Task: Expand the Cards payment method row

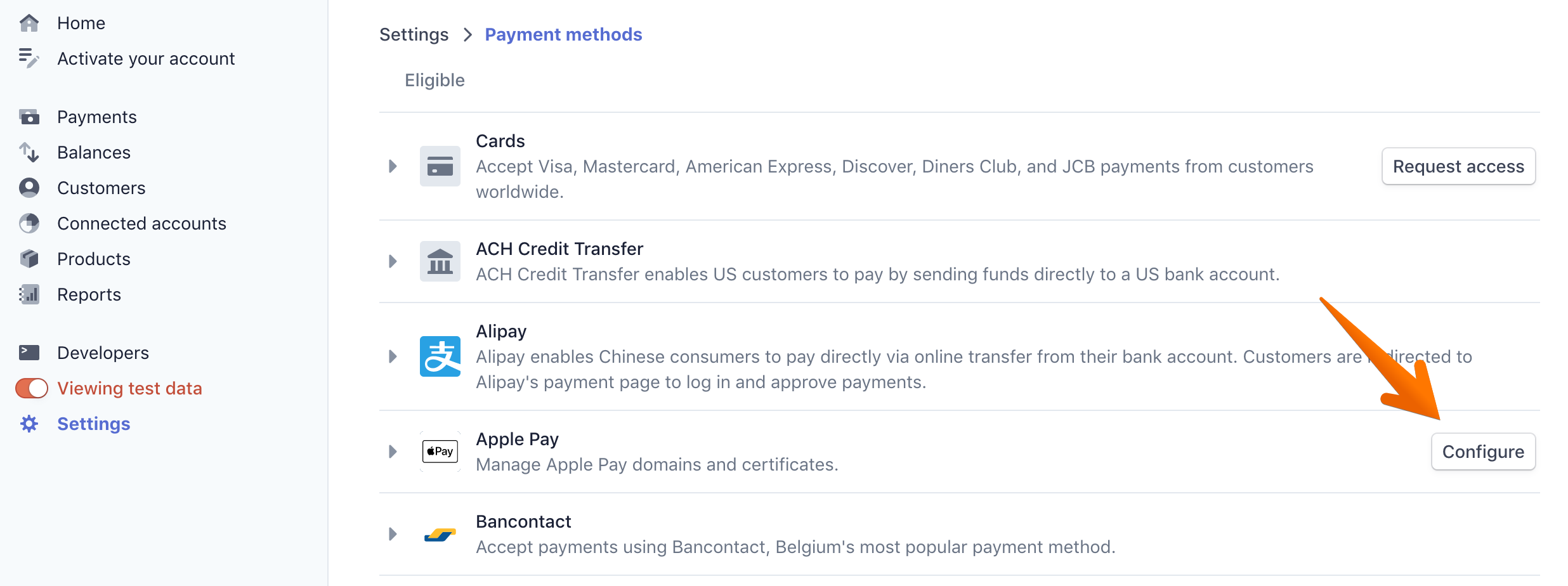Action: (x=393, y=166)
